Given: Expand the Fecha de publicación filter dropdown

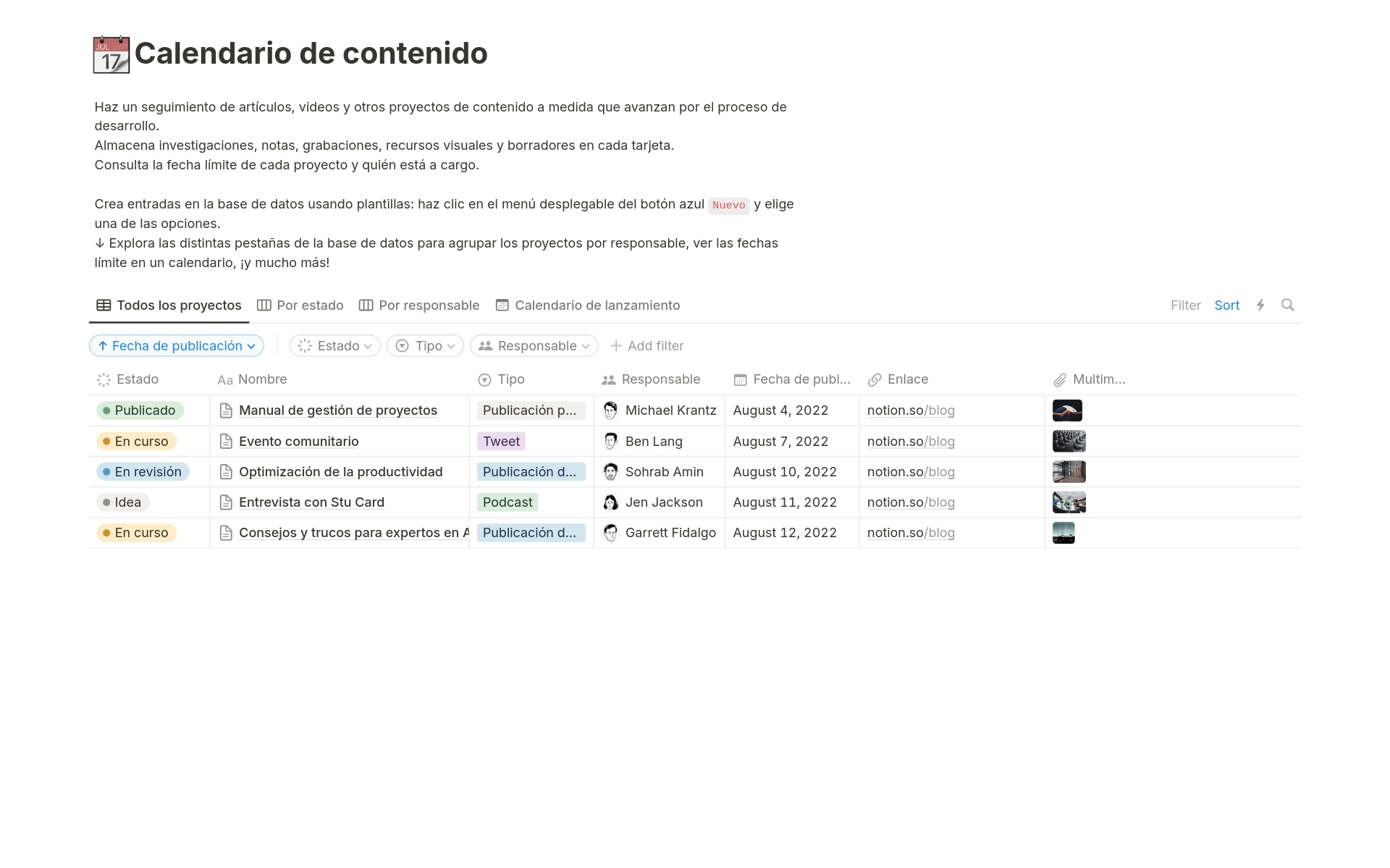Looking at the screenshot, I should click(175, 345).
